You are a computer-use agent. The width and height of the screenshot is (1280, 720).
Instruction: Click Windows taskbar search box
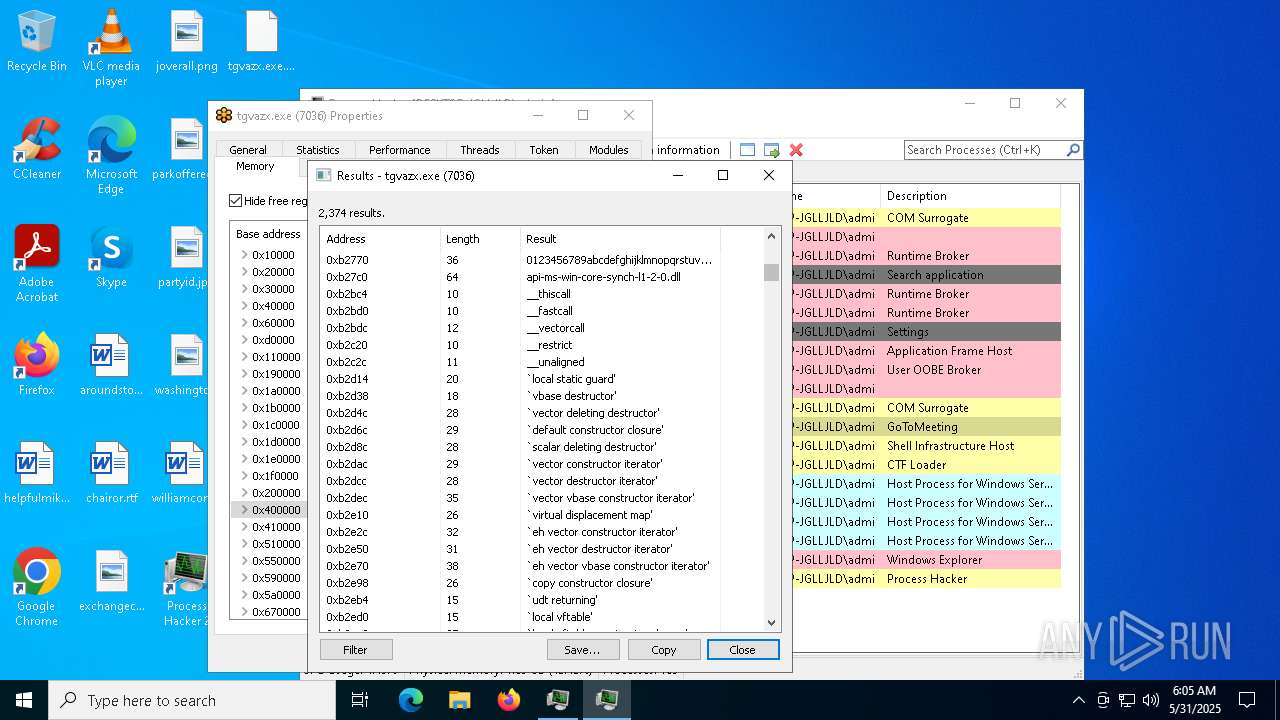(x=192, y=700)
